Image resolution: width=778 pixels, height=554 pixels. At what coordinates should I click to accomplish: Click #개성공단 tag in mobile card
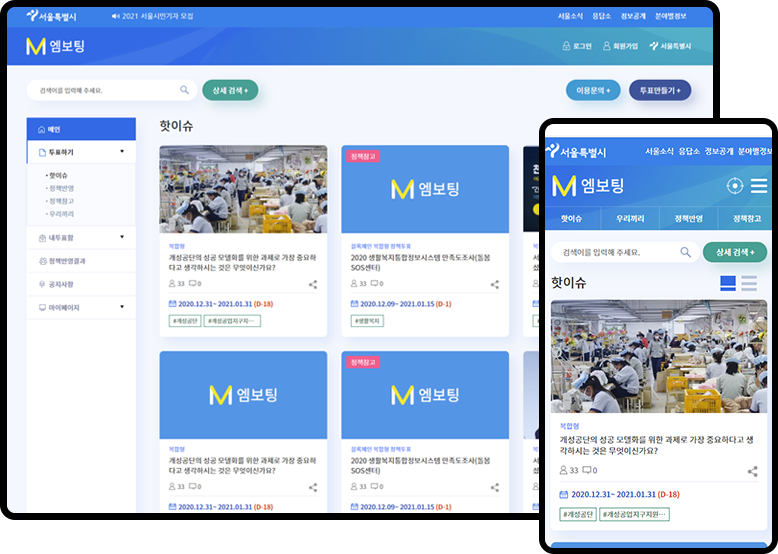578,514
